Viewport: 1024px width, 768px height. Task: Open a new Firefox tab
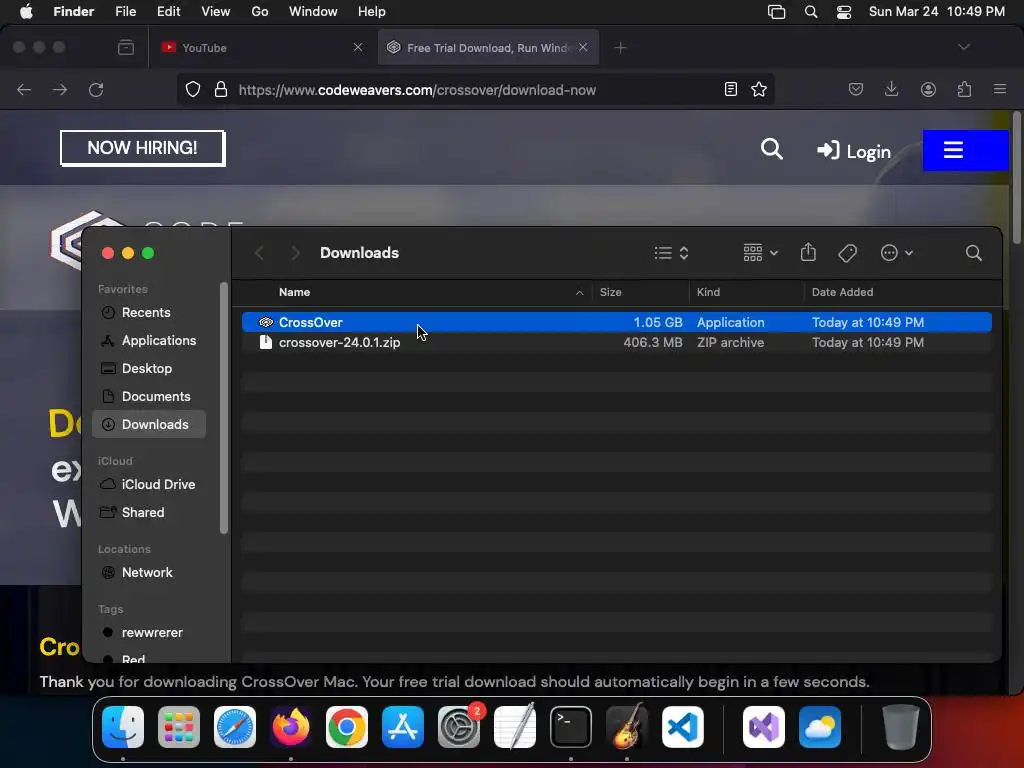[620, 48]
